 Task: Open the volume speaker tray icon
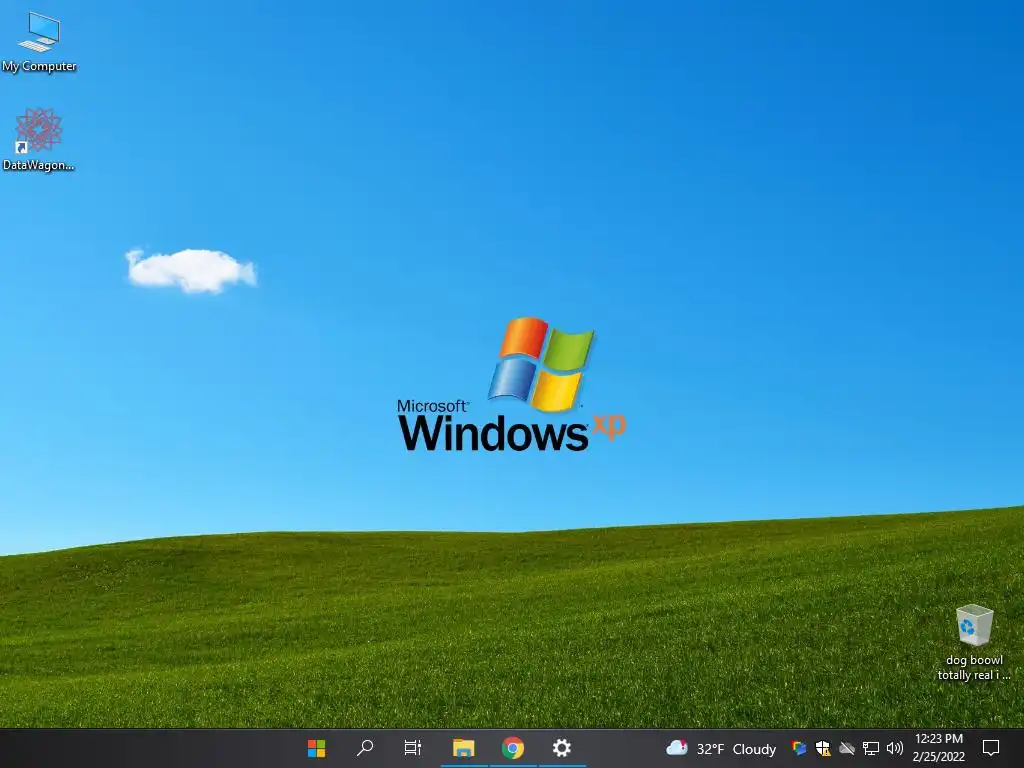[895, 748]
